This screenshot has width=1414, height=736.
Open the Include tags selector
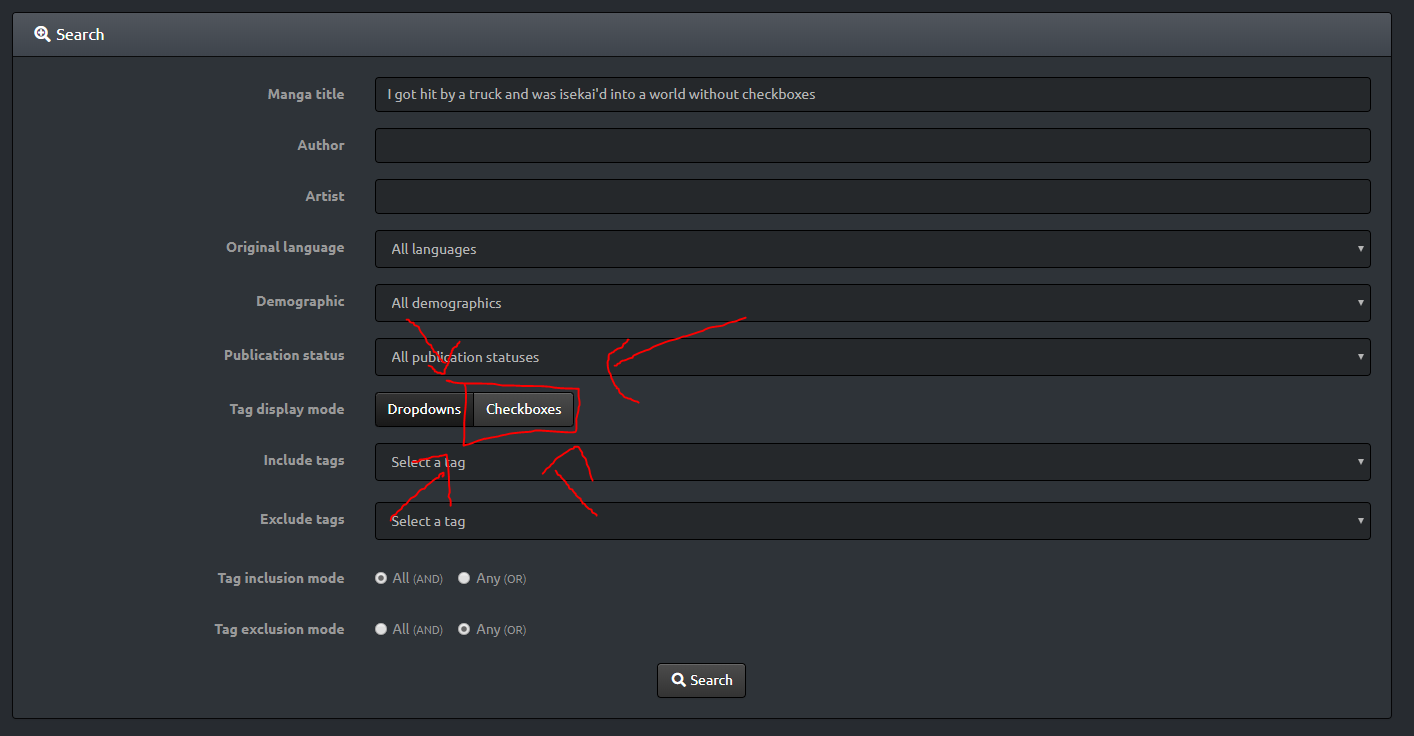tap(872, 462)
